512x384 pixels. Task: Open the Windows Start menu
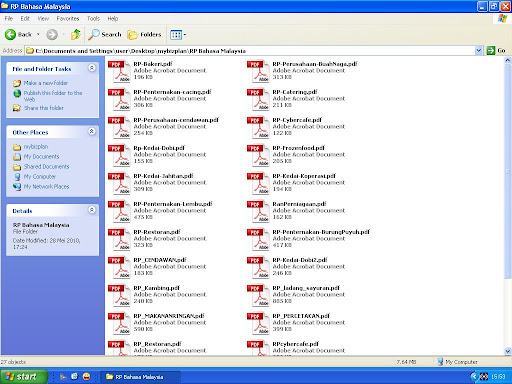click(23, 377)
